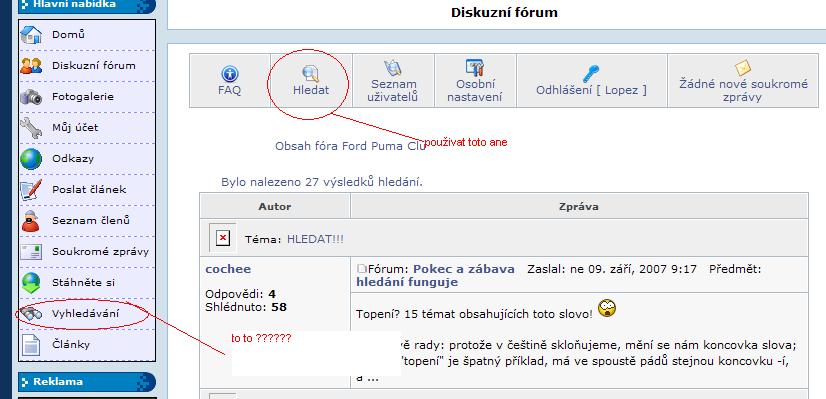Click Odhlášení [ Lopez ] to log out
Viewport: 826px width, 399px height.
tap(591, 90)
